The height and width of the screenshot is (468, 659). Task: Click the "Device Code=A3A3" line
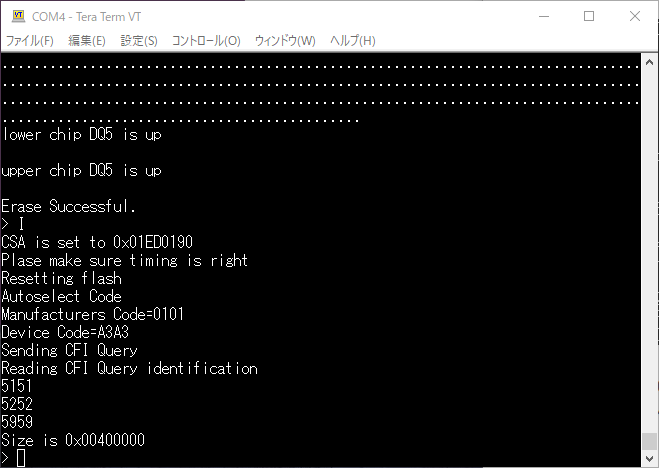pos(64,333)
